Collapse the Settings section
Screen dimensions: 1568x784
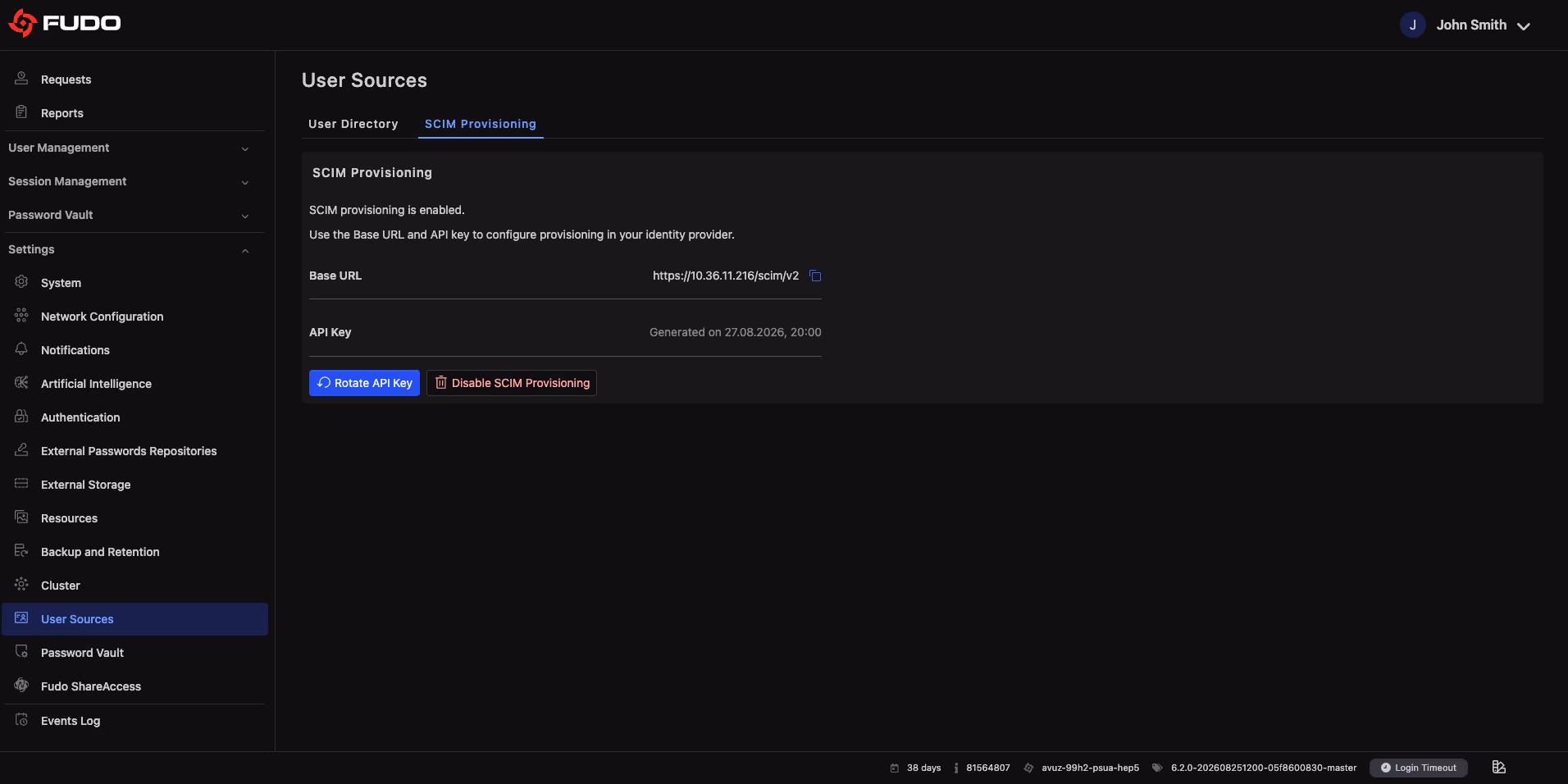pos(134,249)
